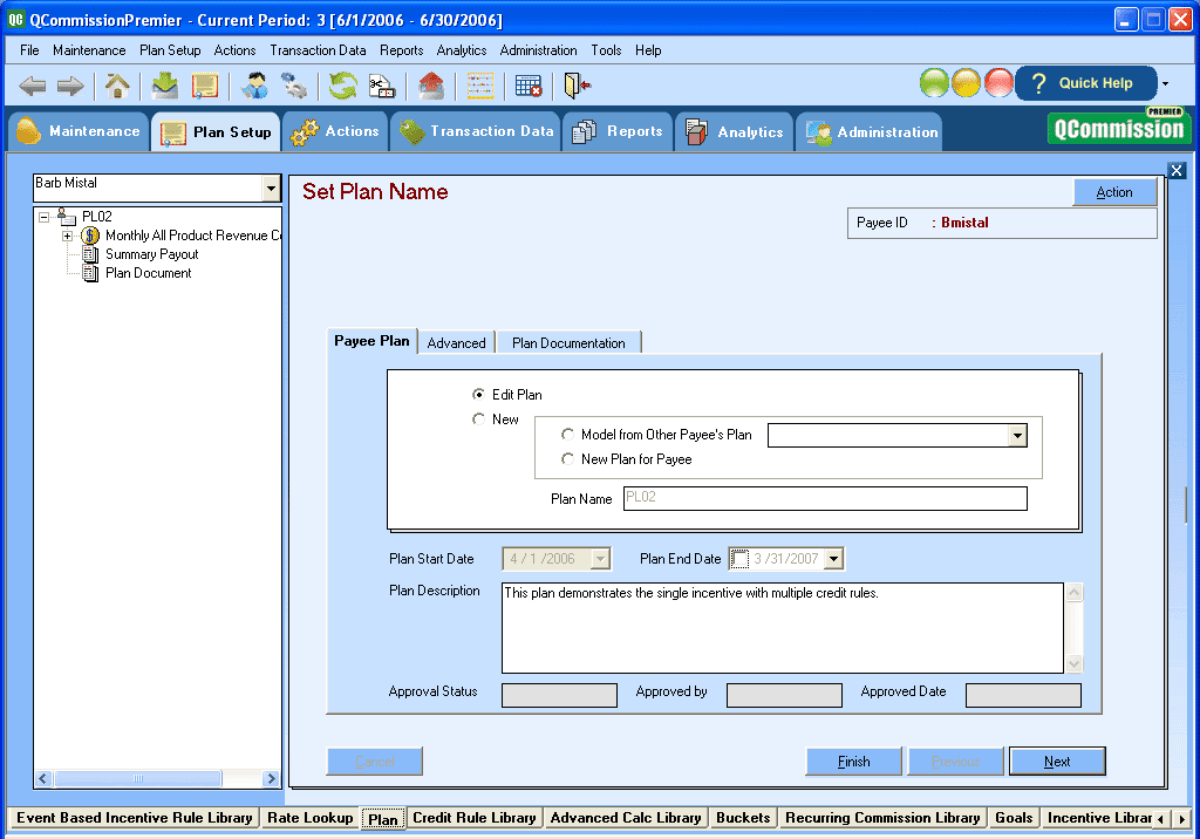Click the red status light
This screenshot has height=839, width=1200.
point(998,83)
